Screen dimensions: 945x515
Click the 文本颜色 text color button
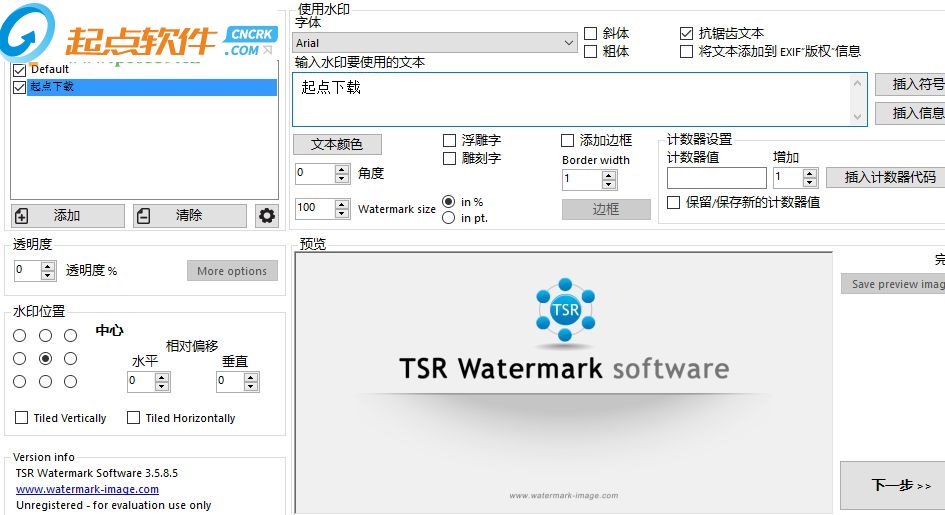point(337,145)
